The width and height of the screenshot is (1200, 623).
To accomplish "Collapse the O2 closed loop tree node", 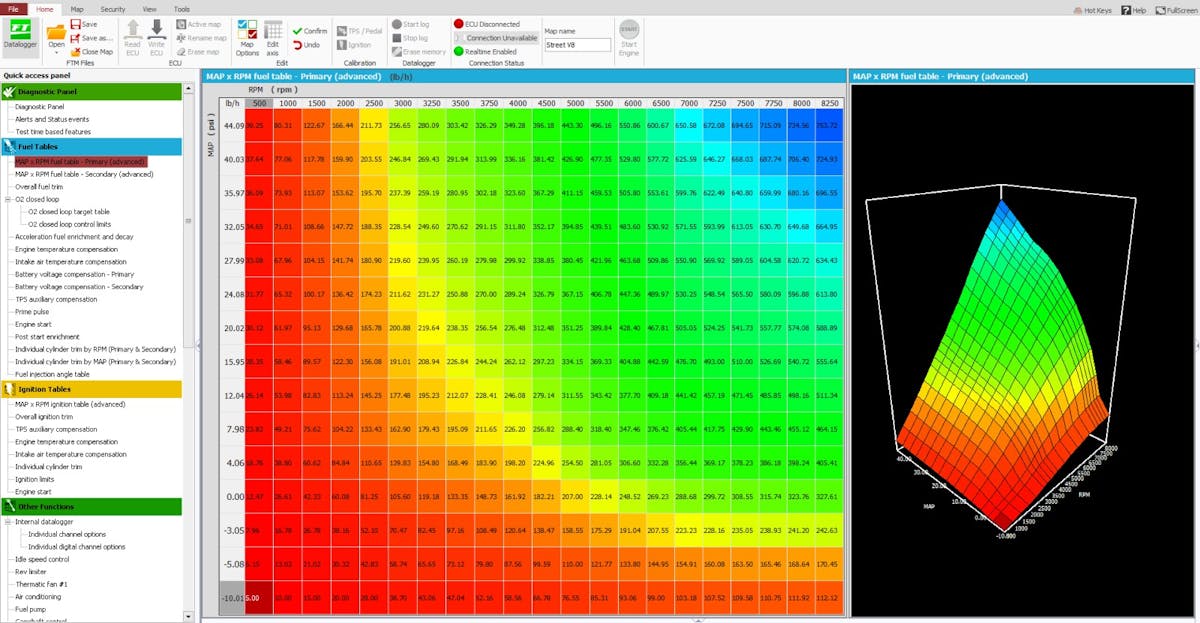I will tap(8, 199).
